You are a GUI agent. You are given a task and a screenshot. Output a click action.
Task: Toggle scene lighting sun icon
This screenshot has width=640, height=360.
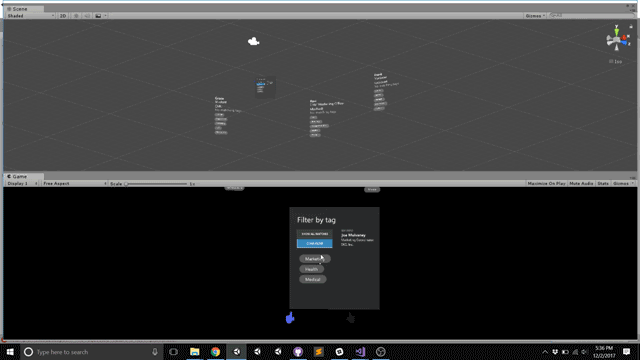76,16
